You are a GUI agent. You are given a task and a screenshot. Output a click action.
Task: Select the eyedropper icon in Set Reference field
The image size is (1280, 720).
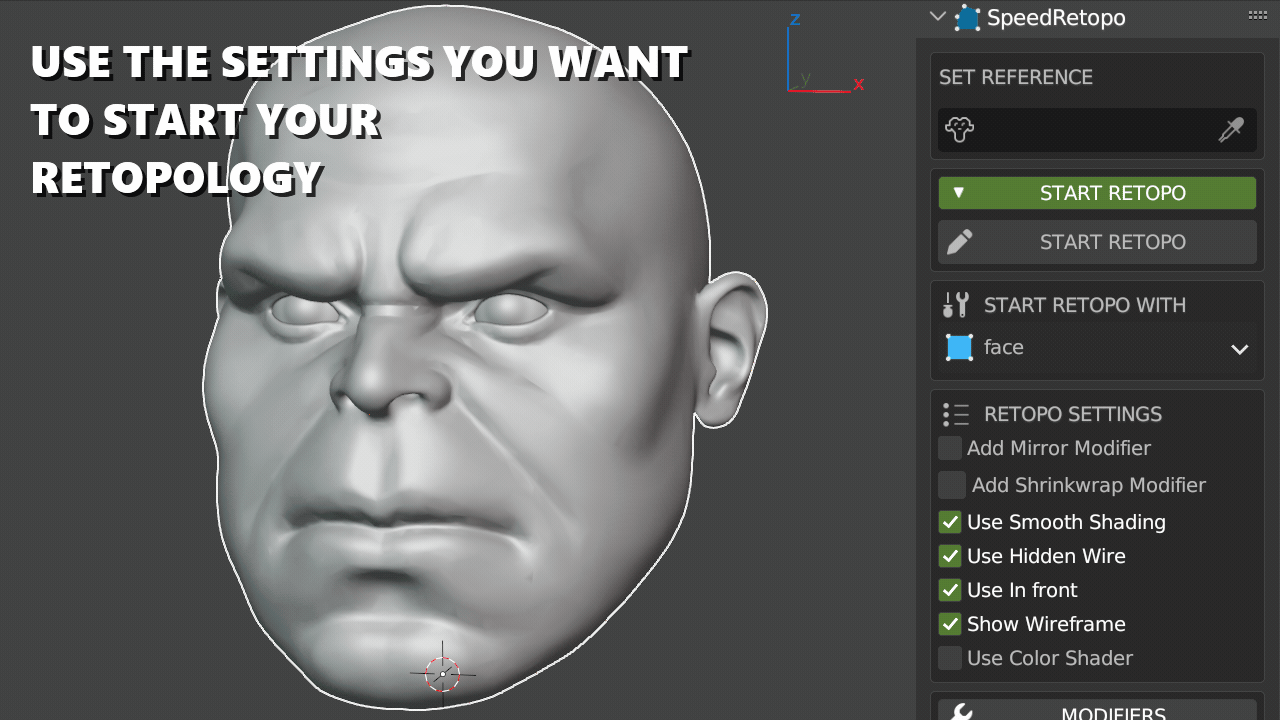pos(1231,130)
